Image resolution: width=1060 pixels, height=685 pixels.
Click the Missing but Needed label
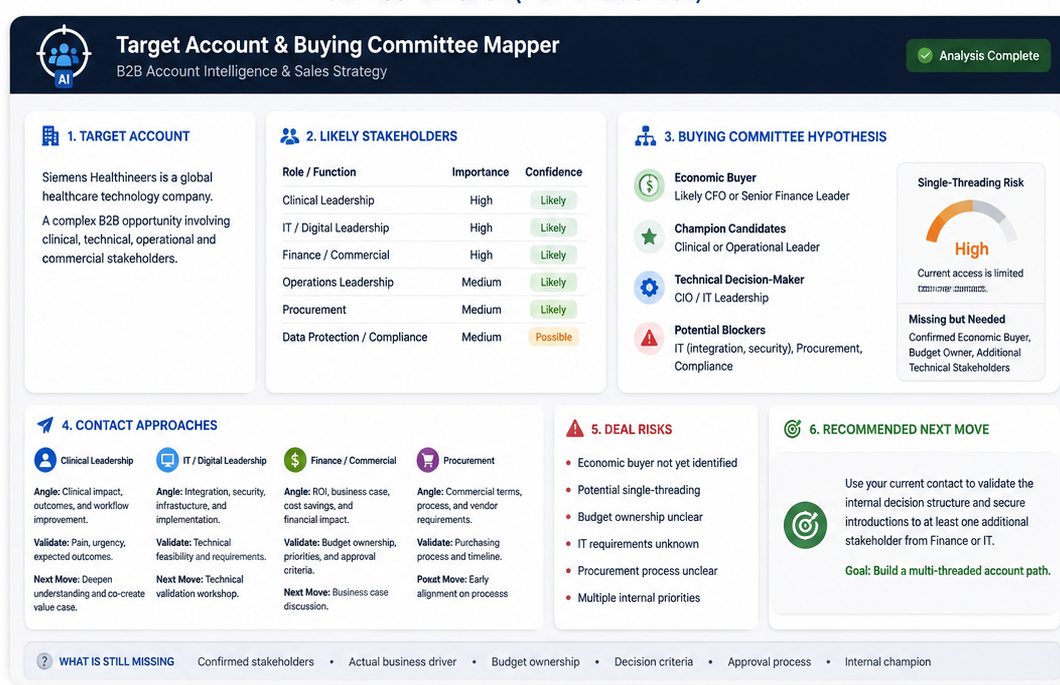[957, 319]
